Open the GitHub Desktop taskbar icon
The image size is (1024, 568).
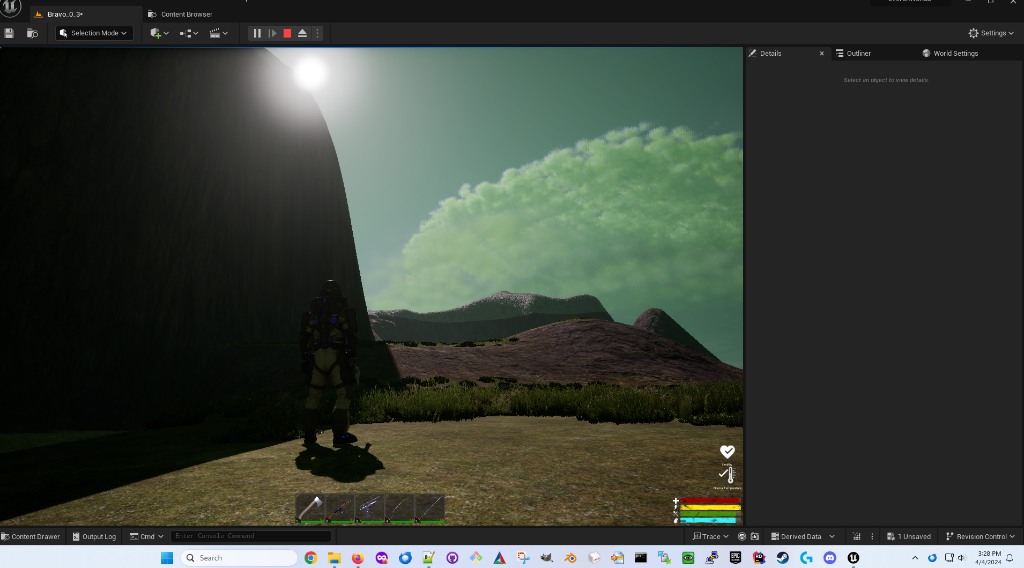pyautogui.click(x=453, y=558)
